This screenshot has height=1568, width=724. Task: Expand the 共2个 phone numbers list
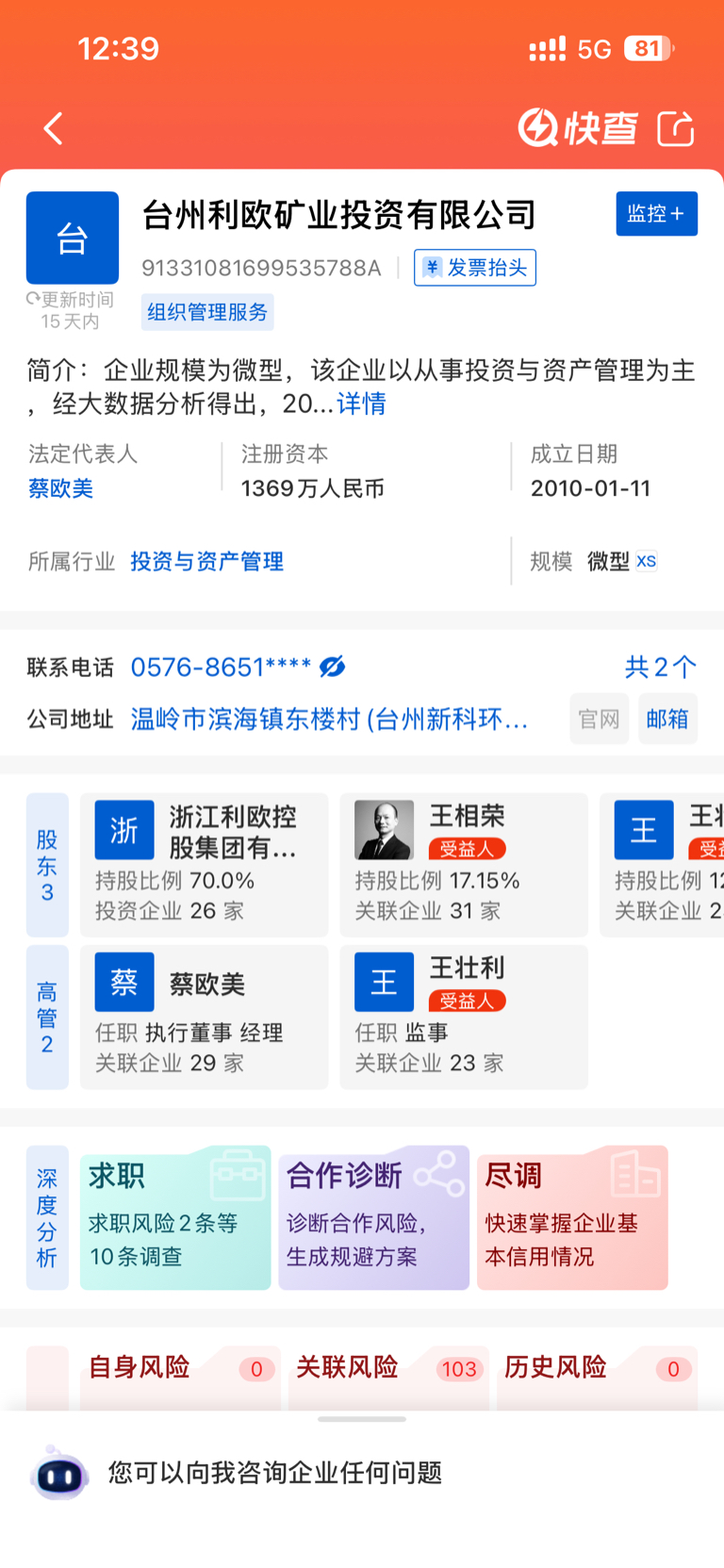tap(660, 667)
